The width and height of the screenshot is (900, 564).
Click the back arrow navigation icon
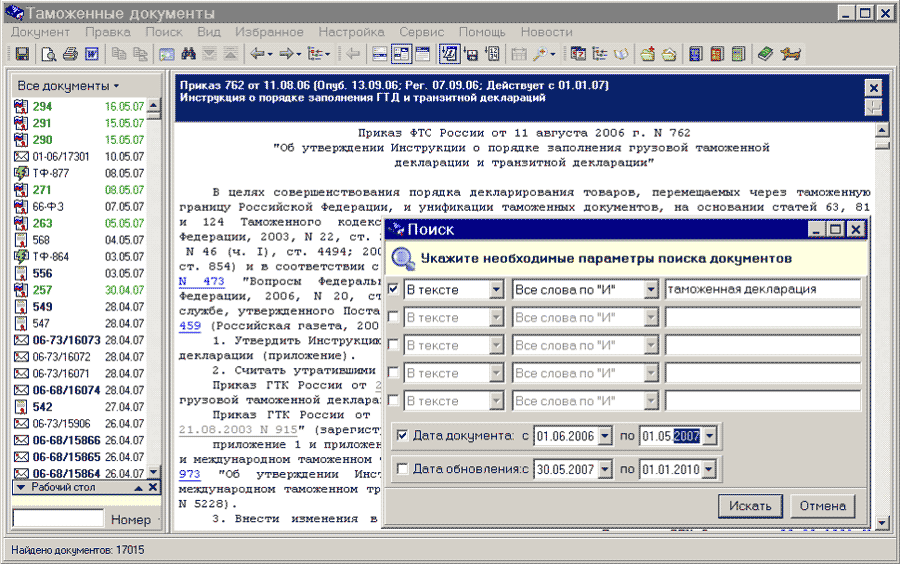click(x=257, y=54)
